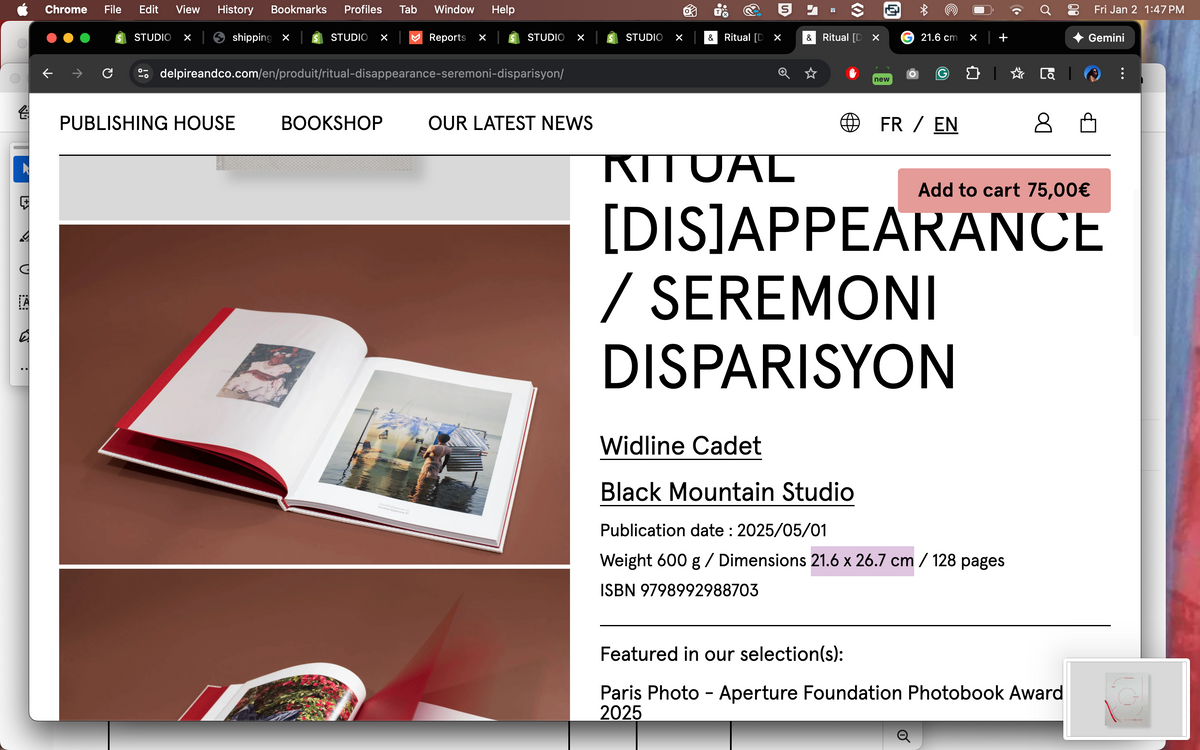Reload the page with the refresh icon

pos(107,73)
